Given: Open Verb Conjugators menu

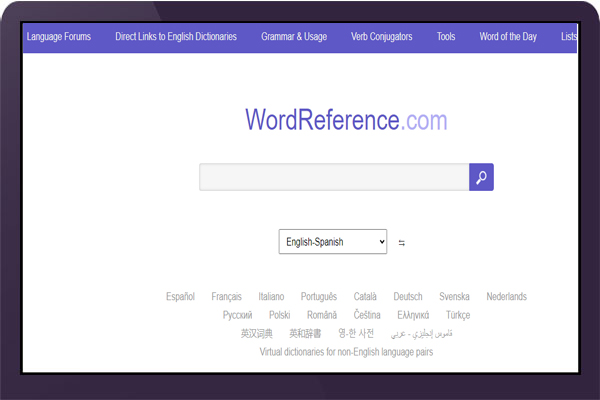Looking at the screenshot, I should click(x=382, y=37).
